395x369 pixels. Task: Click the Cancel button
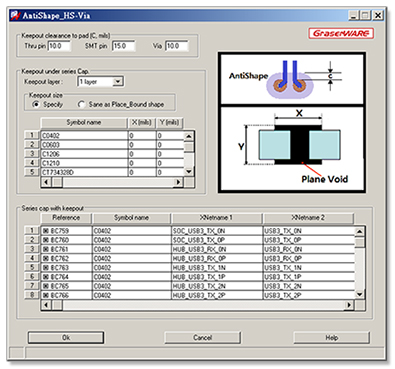(x=202, y=338)
